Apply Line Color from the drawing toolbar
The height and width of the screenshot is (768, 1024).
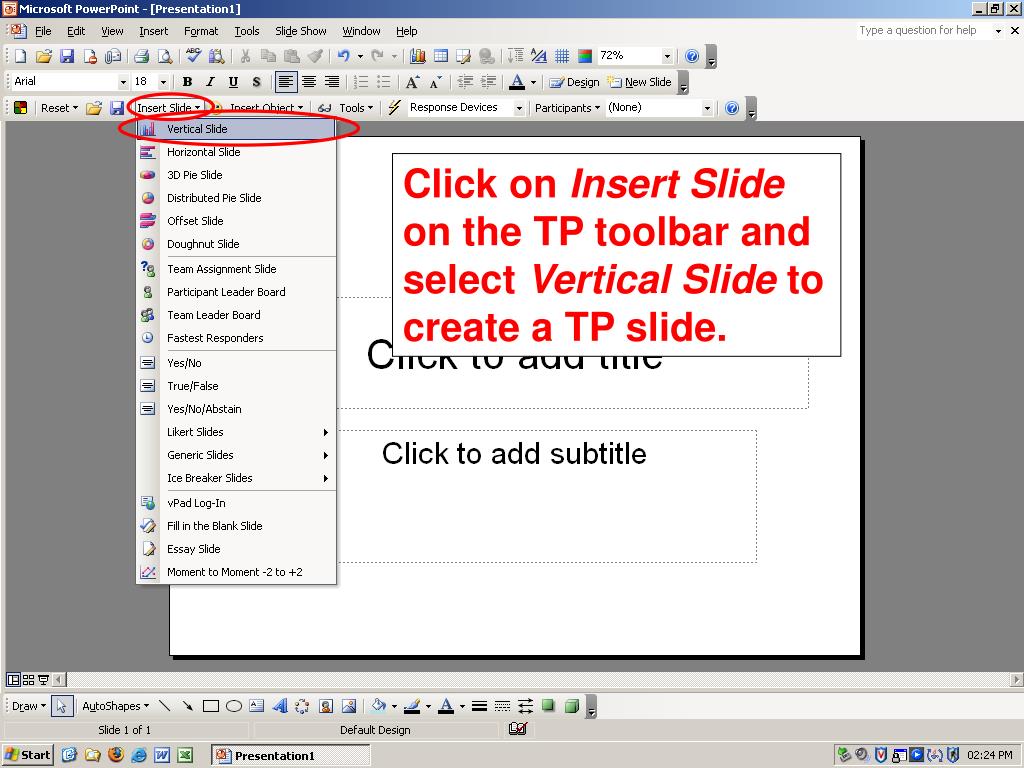(x=412, y=706)
